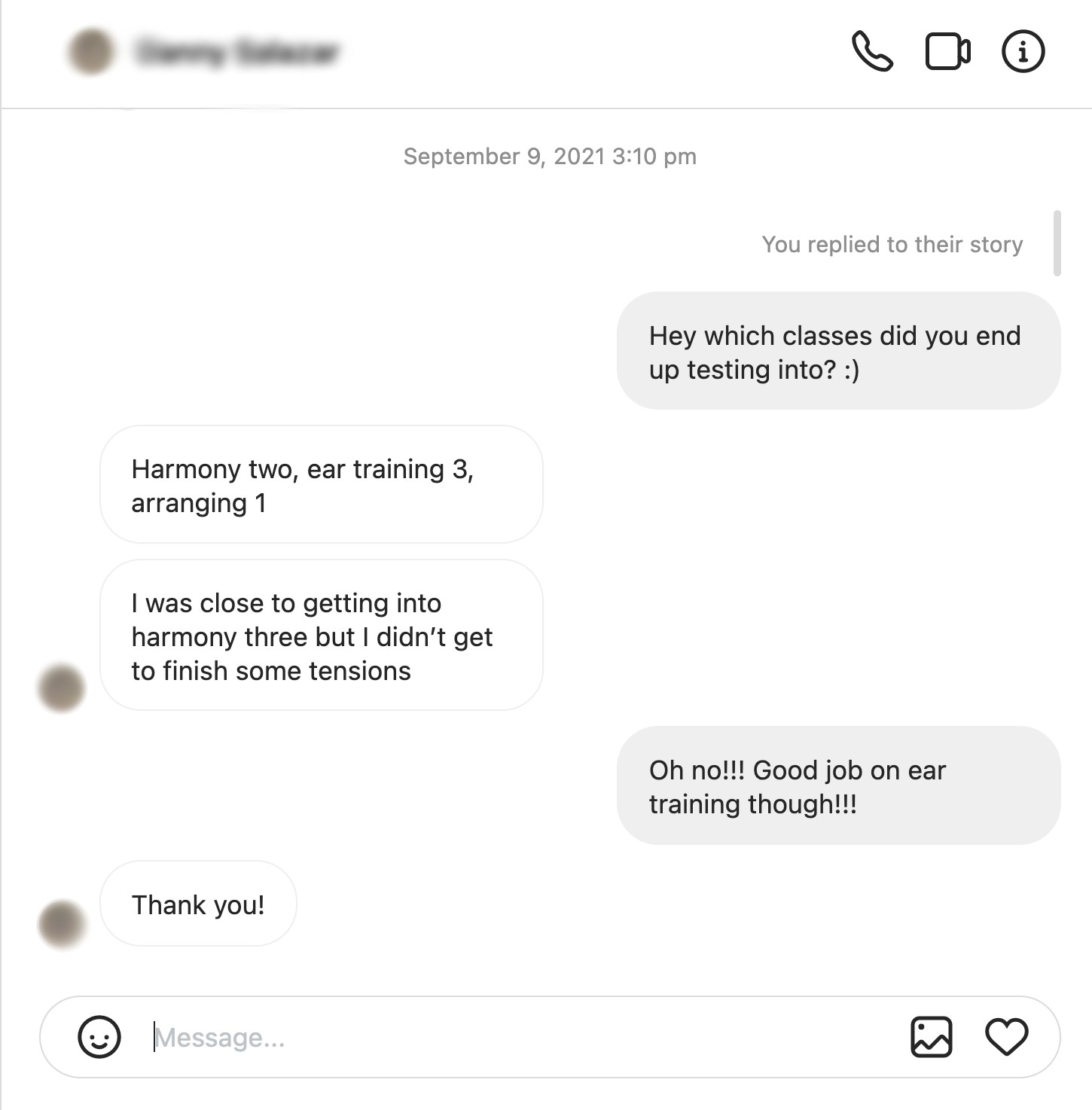This screenshot has height=1110, width=1092.
Task: Open the emoji picker smiley icon
Action: pyautogui.click(x=99, y=1037)
